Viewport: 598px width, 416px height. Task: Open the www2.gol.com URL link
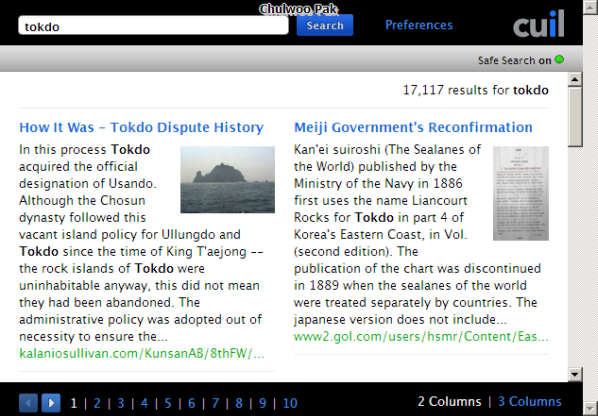(421, 336)
